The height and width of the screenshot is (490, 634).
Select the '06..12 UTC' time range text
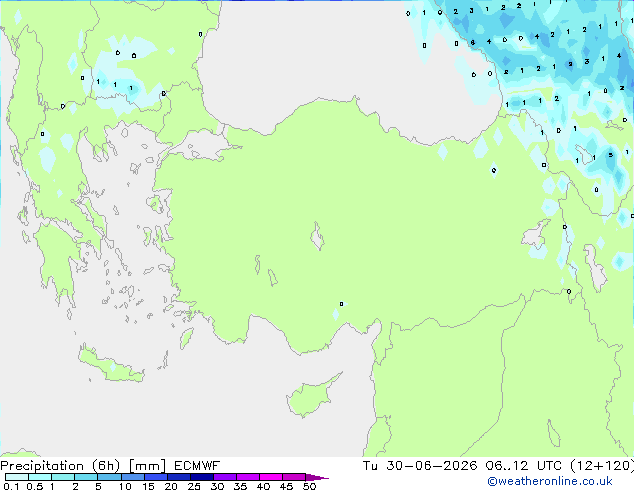[524, 466]
